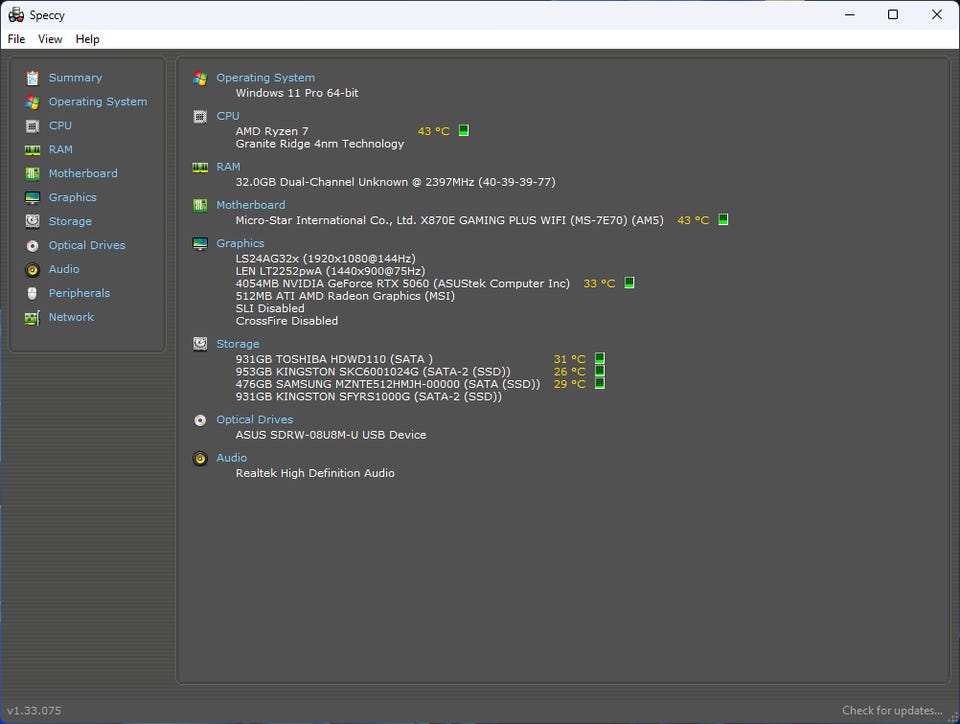The image size is (960, 724).
Task: Click the RAM icon in sidebar
Action: 32,150
